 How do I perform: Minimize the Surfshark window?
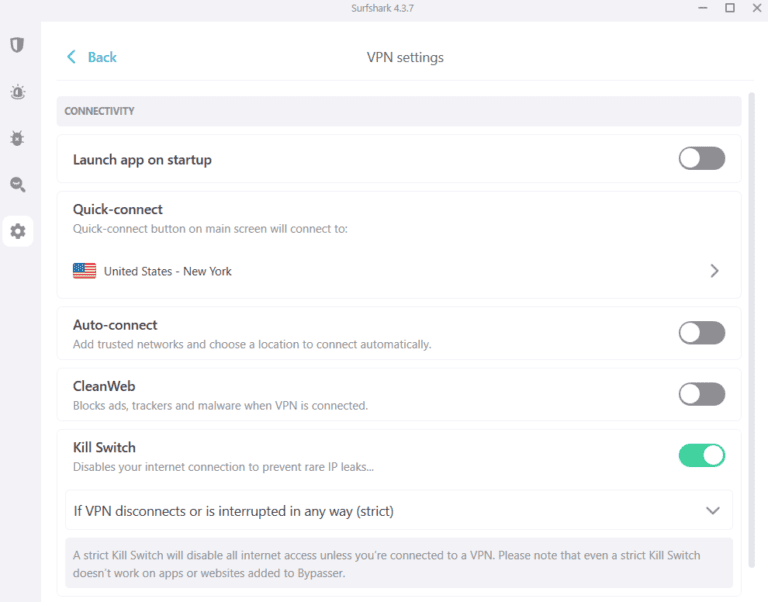click(x=702, y=8)
